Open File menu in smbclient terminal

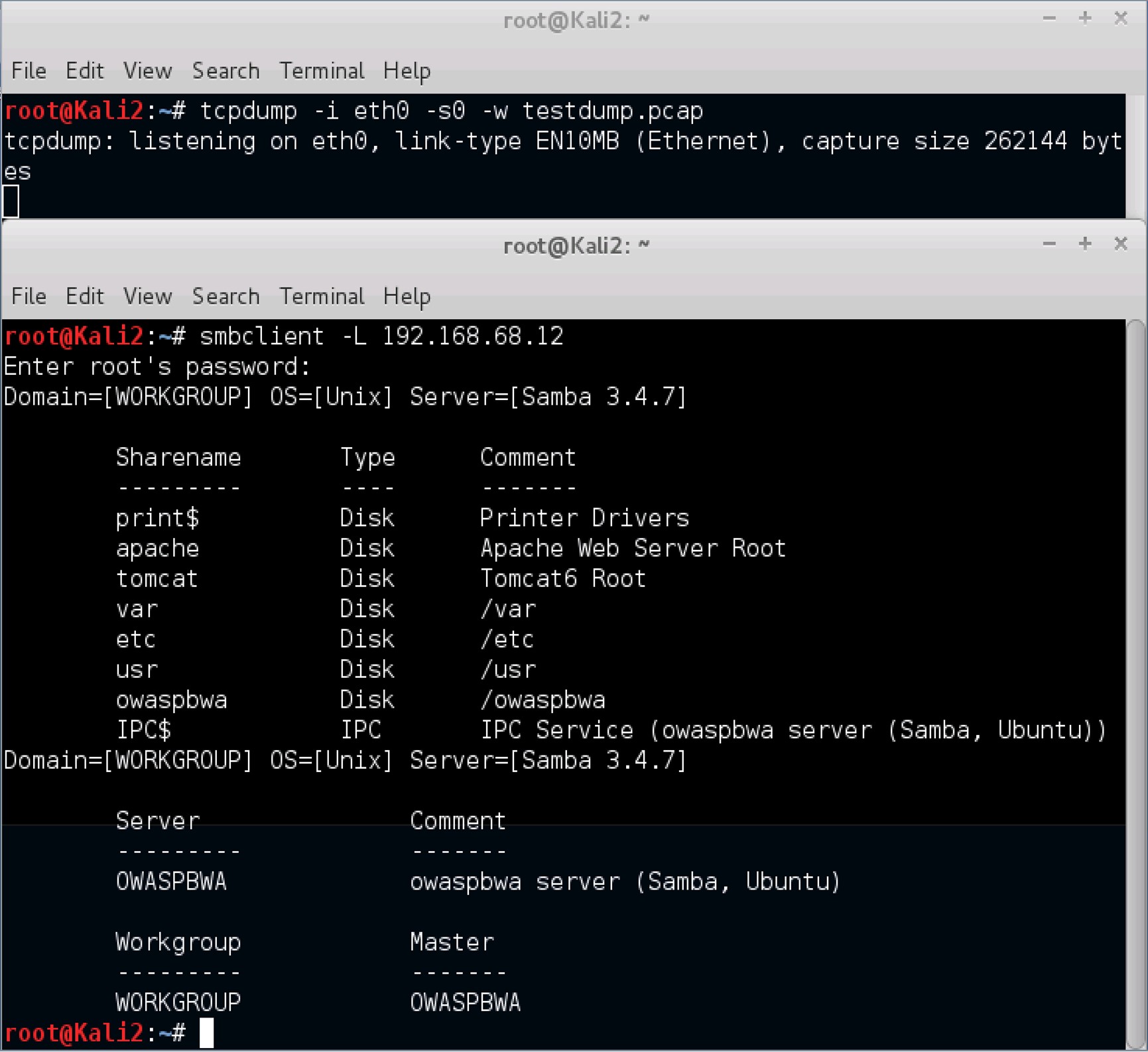point(29,296)
